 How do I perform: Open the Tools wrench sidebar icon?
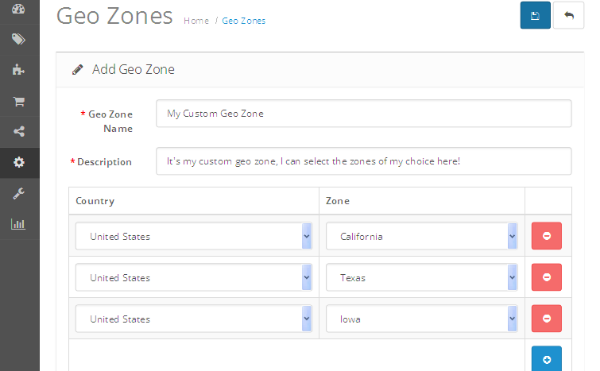(18, 194)
